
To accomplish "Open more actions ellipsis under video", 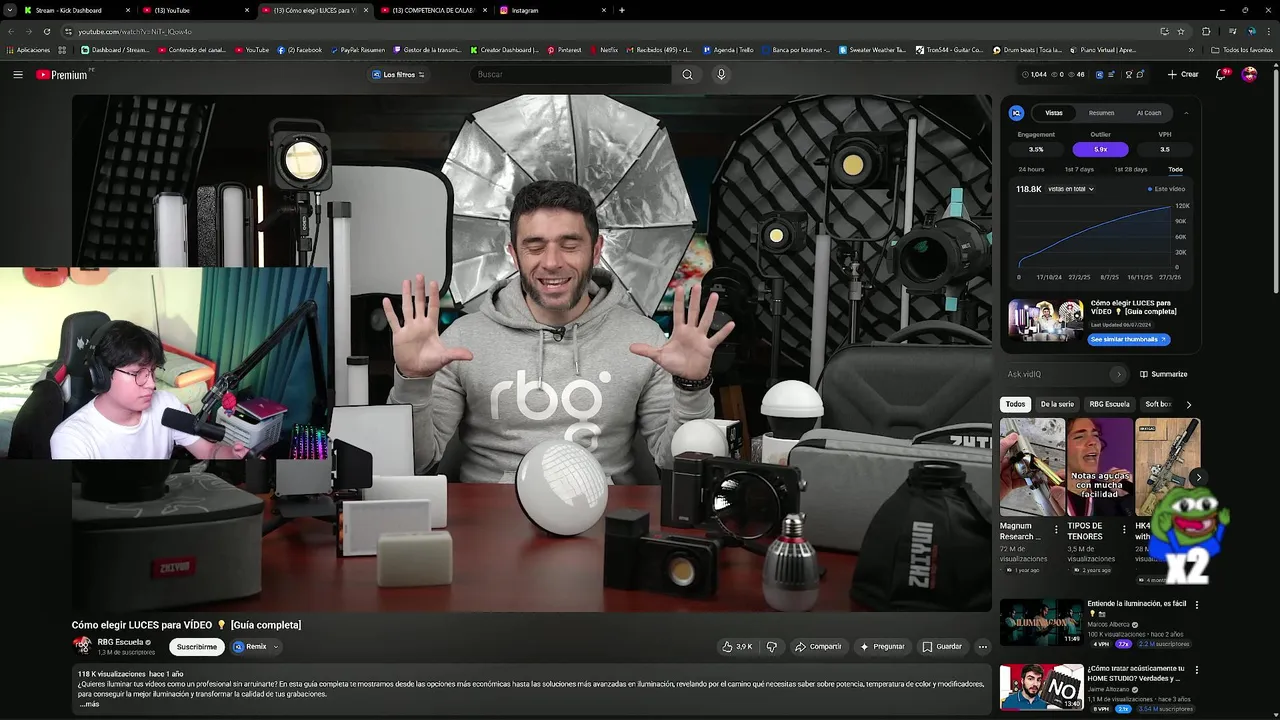I will click(x=982, y=647).
